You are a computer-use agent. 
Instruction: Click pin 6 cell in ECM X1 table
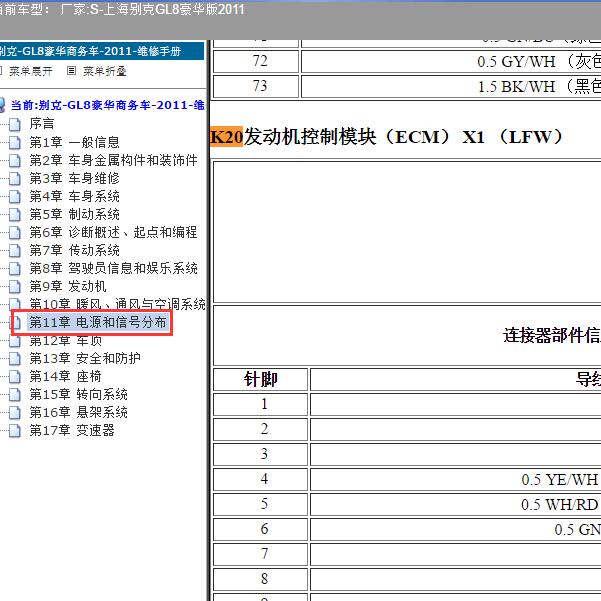point(261,529)
